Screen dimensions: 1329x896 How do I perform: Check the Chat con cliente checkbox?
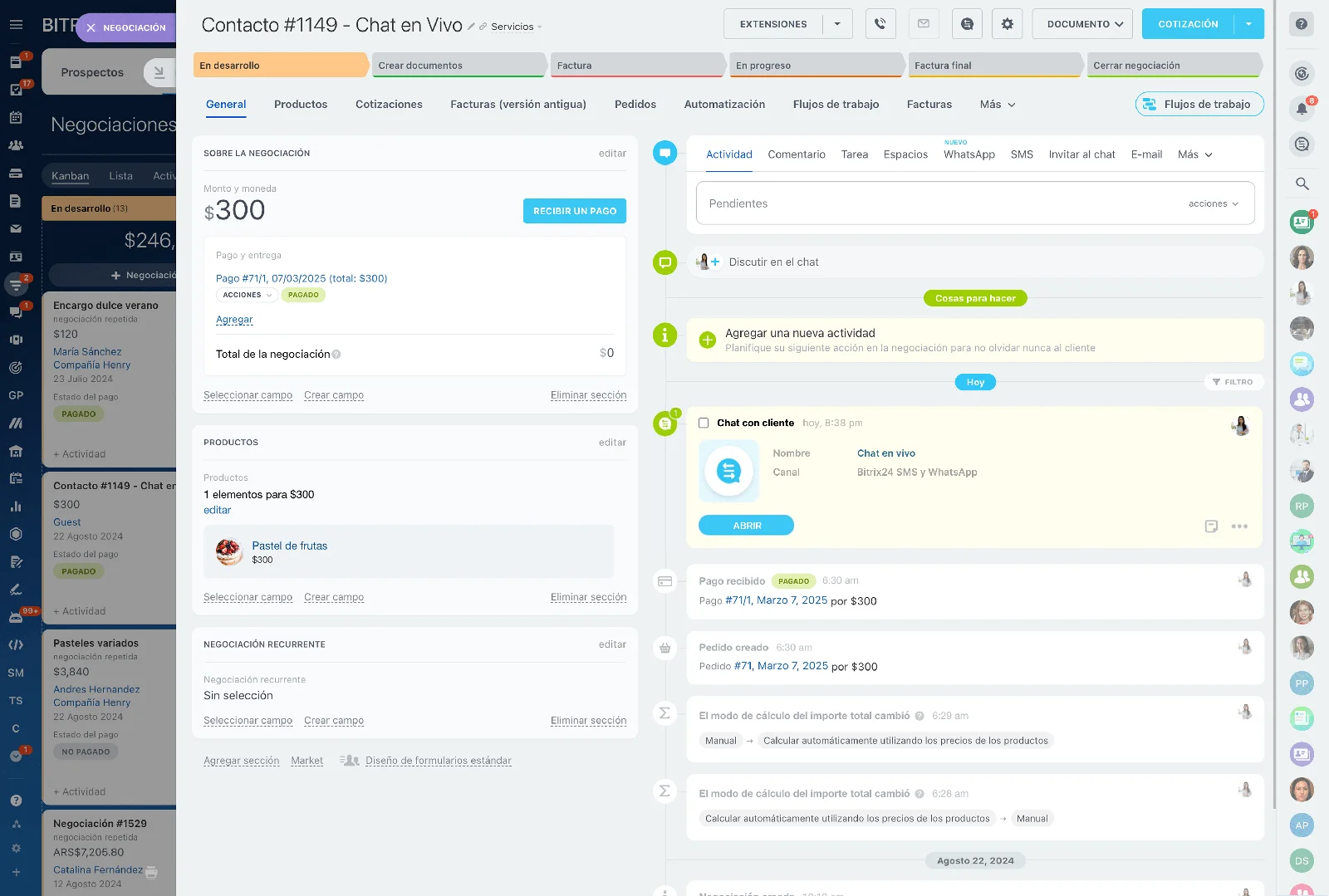pyautogui.click(x=704, y=423)
